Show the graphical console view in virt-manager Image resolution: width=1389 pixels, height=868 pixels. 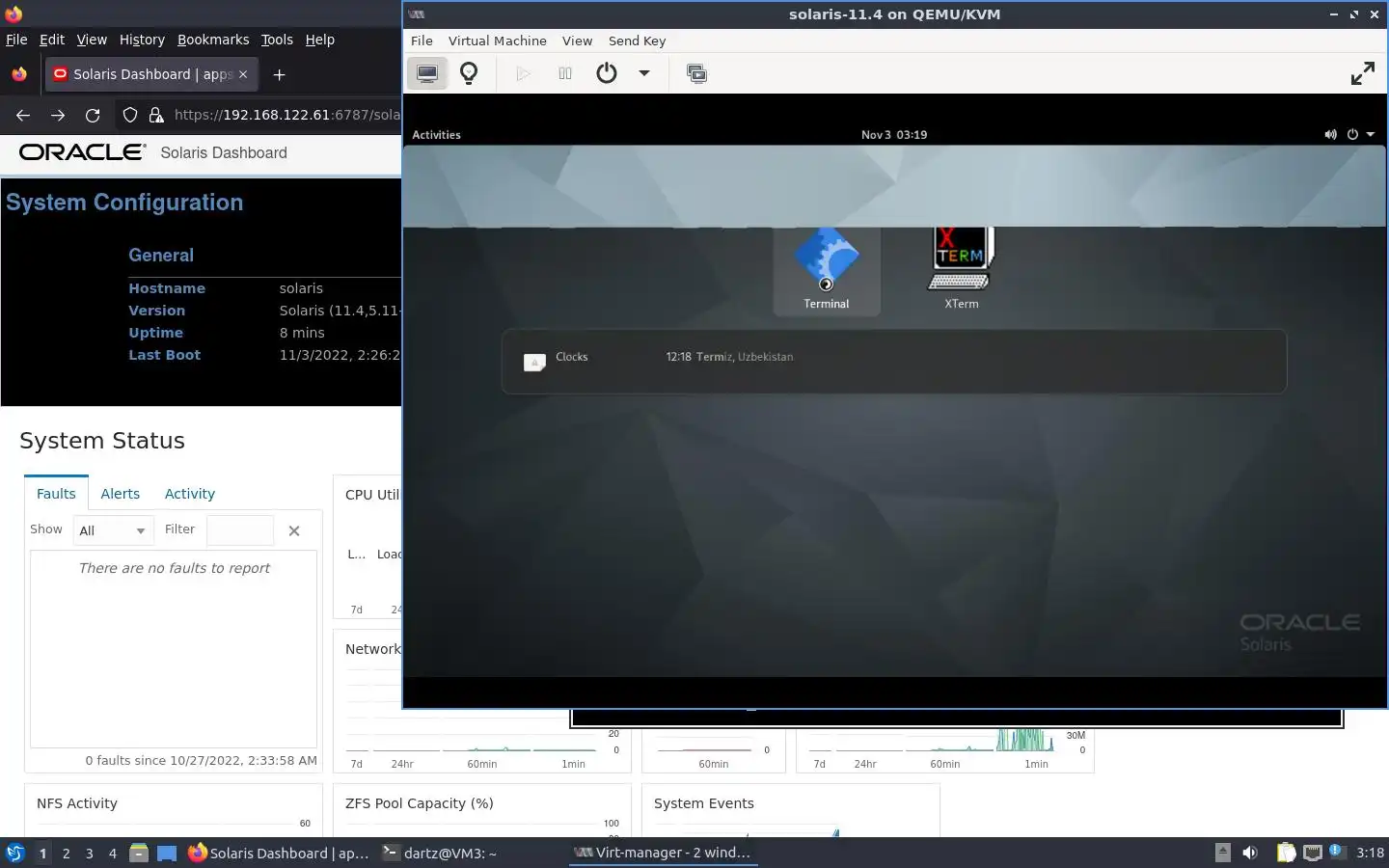coord(426,73)
